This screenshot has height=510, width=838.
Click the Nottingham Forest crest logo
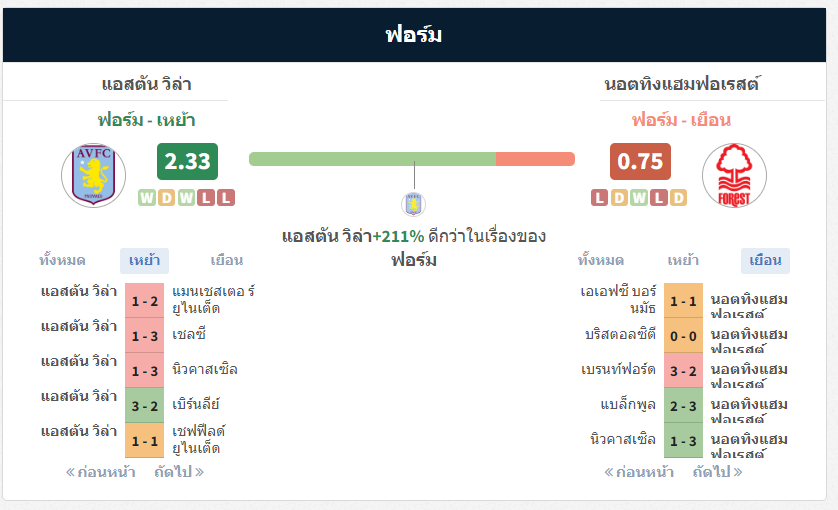point(734,175)
